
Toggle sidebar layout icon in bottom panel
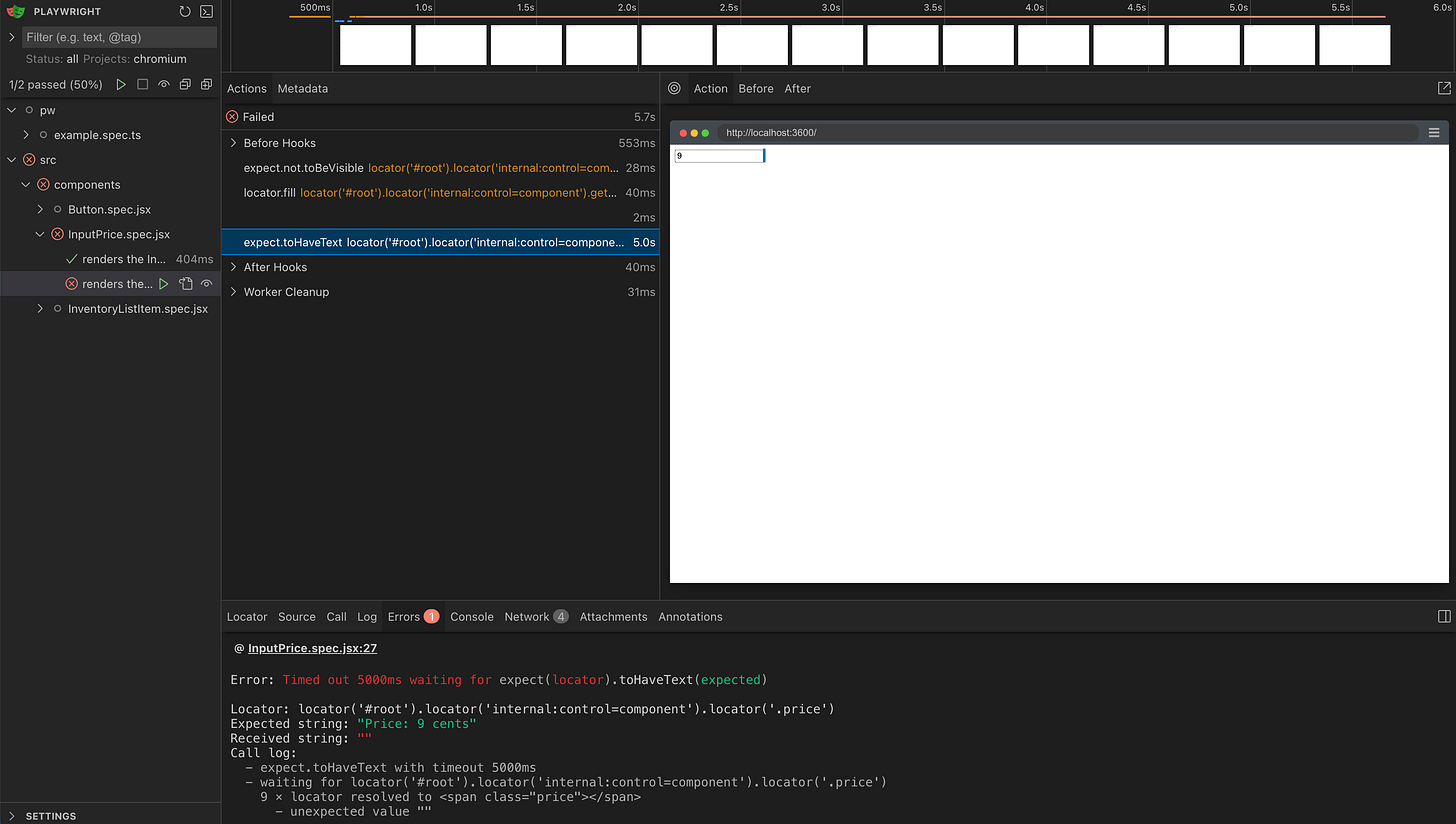(x=1443, y=616)
